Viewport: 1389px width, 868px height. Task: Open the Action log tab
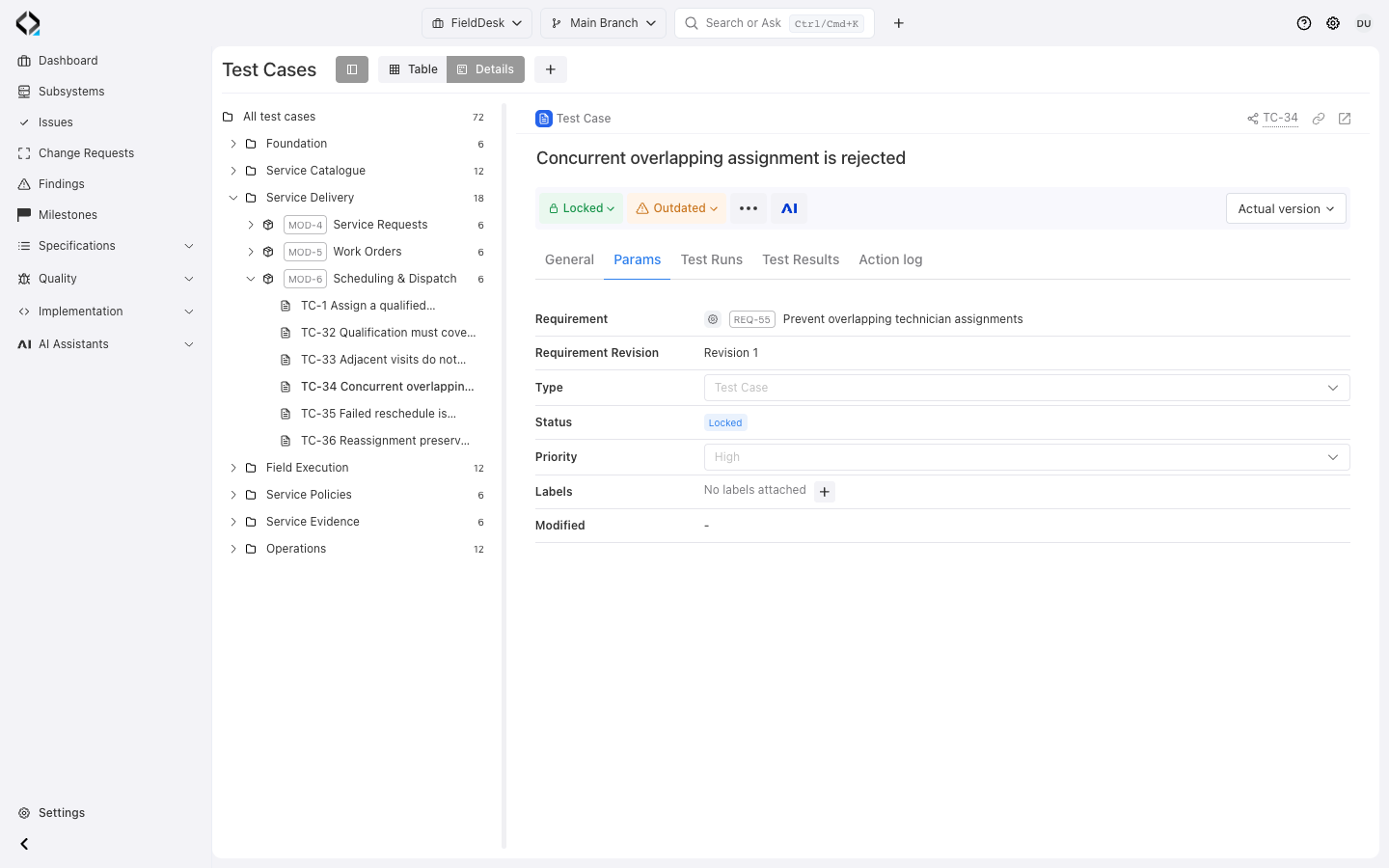890,259
